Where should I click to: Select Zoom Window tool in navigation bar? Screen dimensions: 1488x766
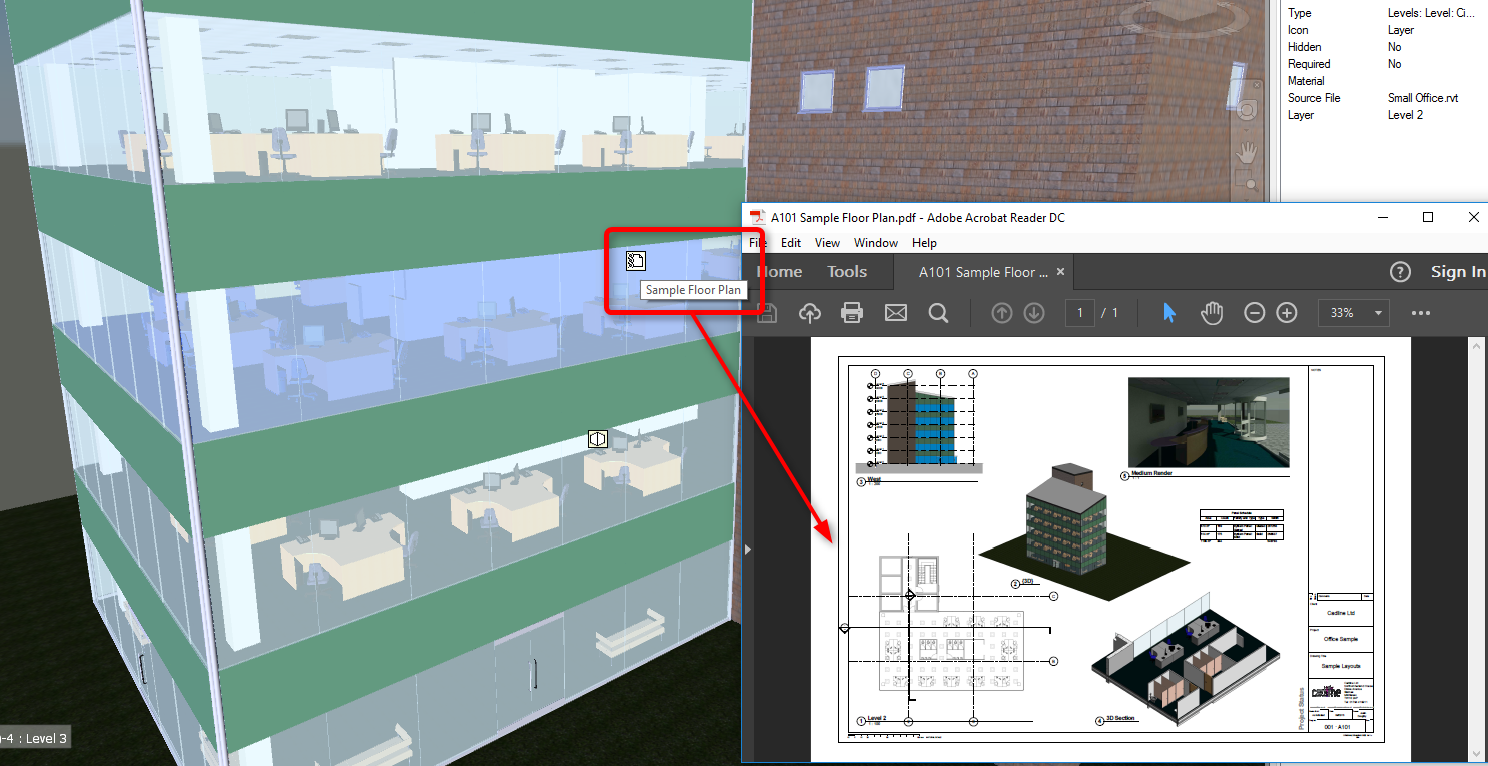click(x=1247, y=182)
